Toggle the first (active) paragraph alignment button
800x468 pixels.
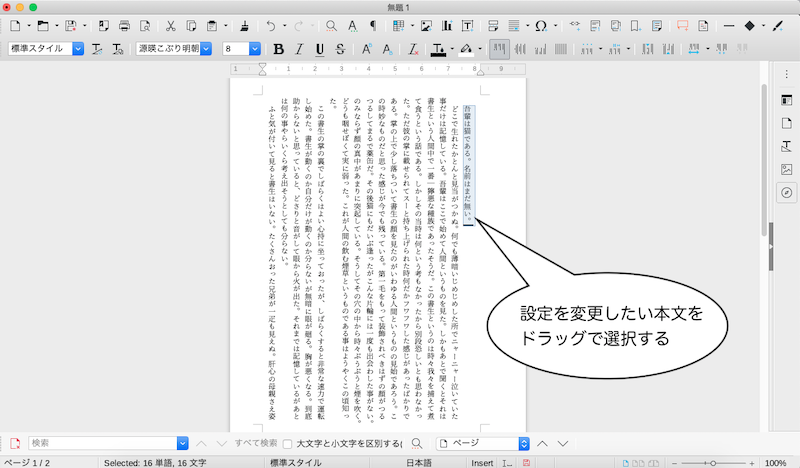(499, 49)
